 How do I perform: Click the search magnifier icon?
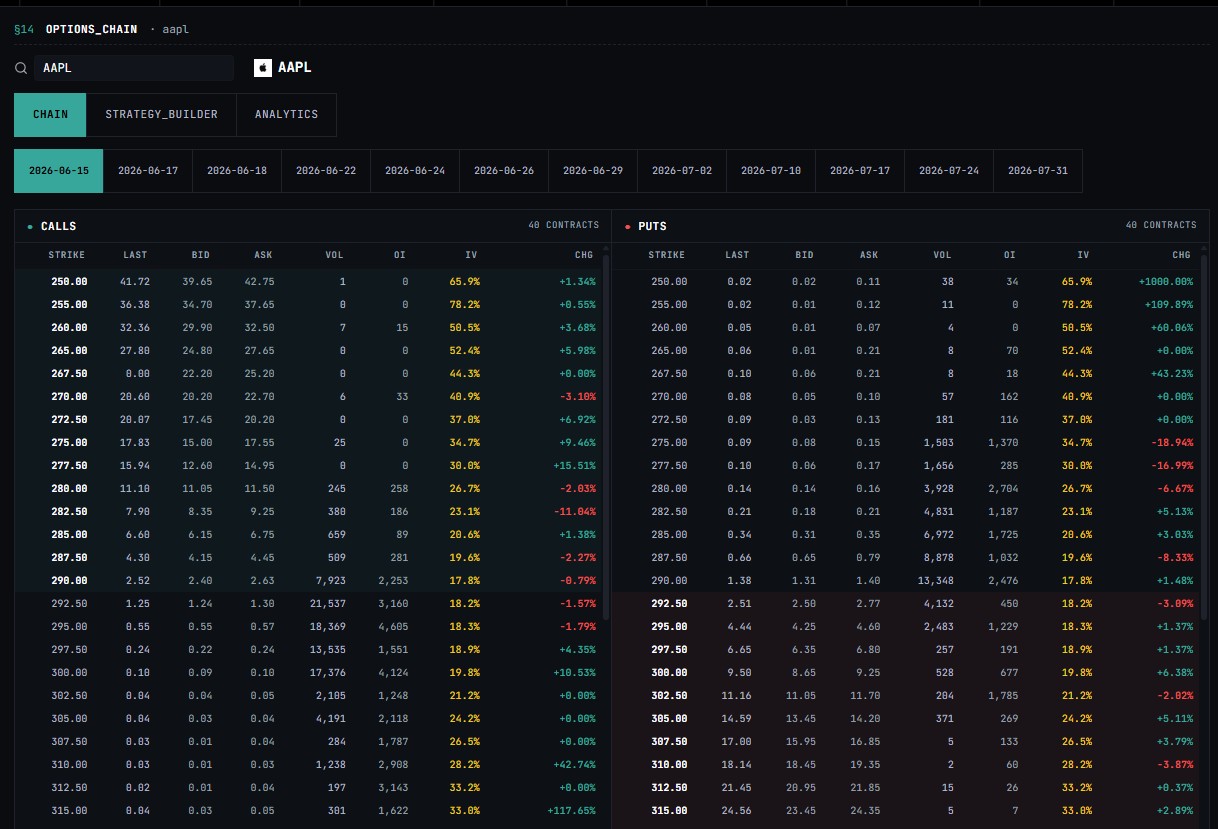pyautogui.click(x=21, y=68)
